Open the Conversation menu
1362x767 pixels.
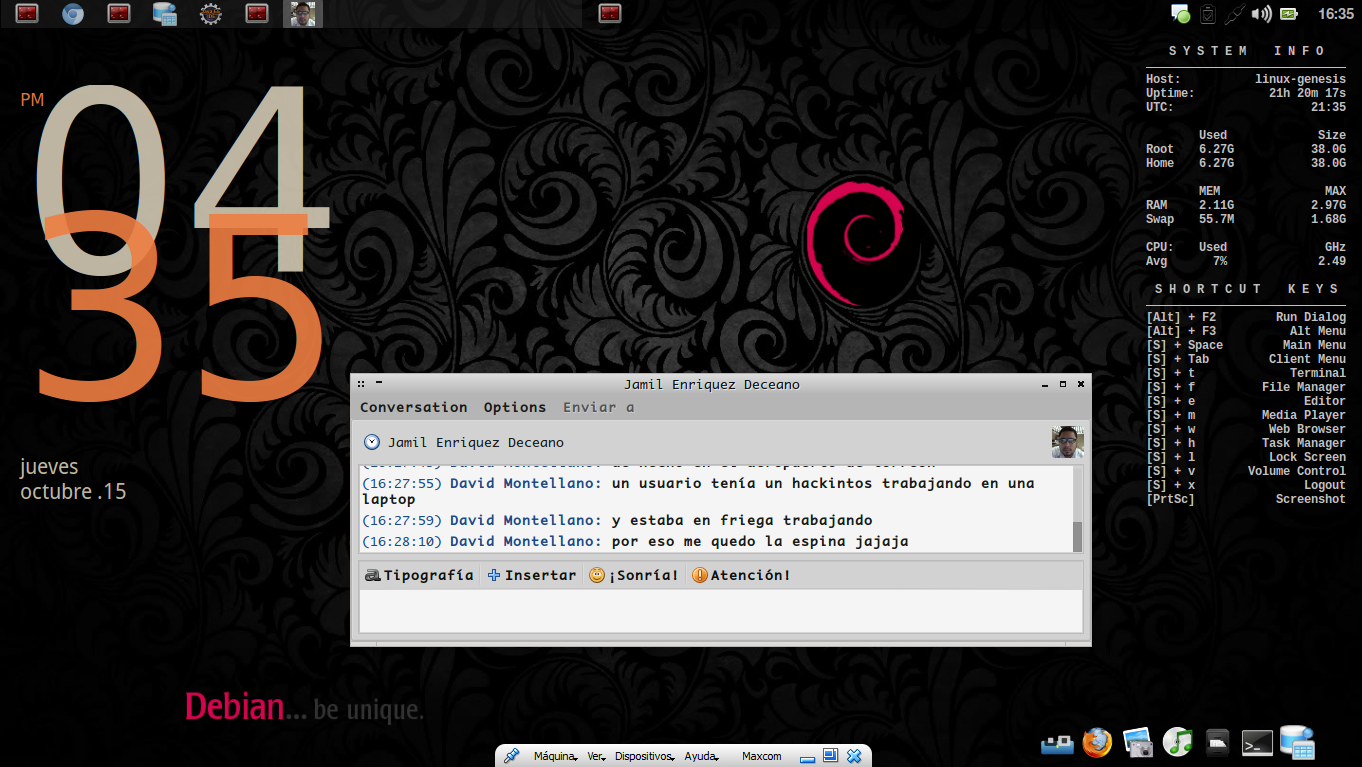[x=414, y=407]
